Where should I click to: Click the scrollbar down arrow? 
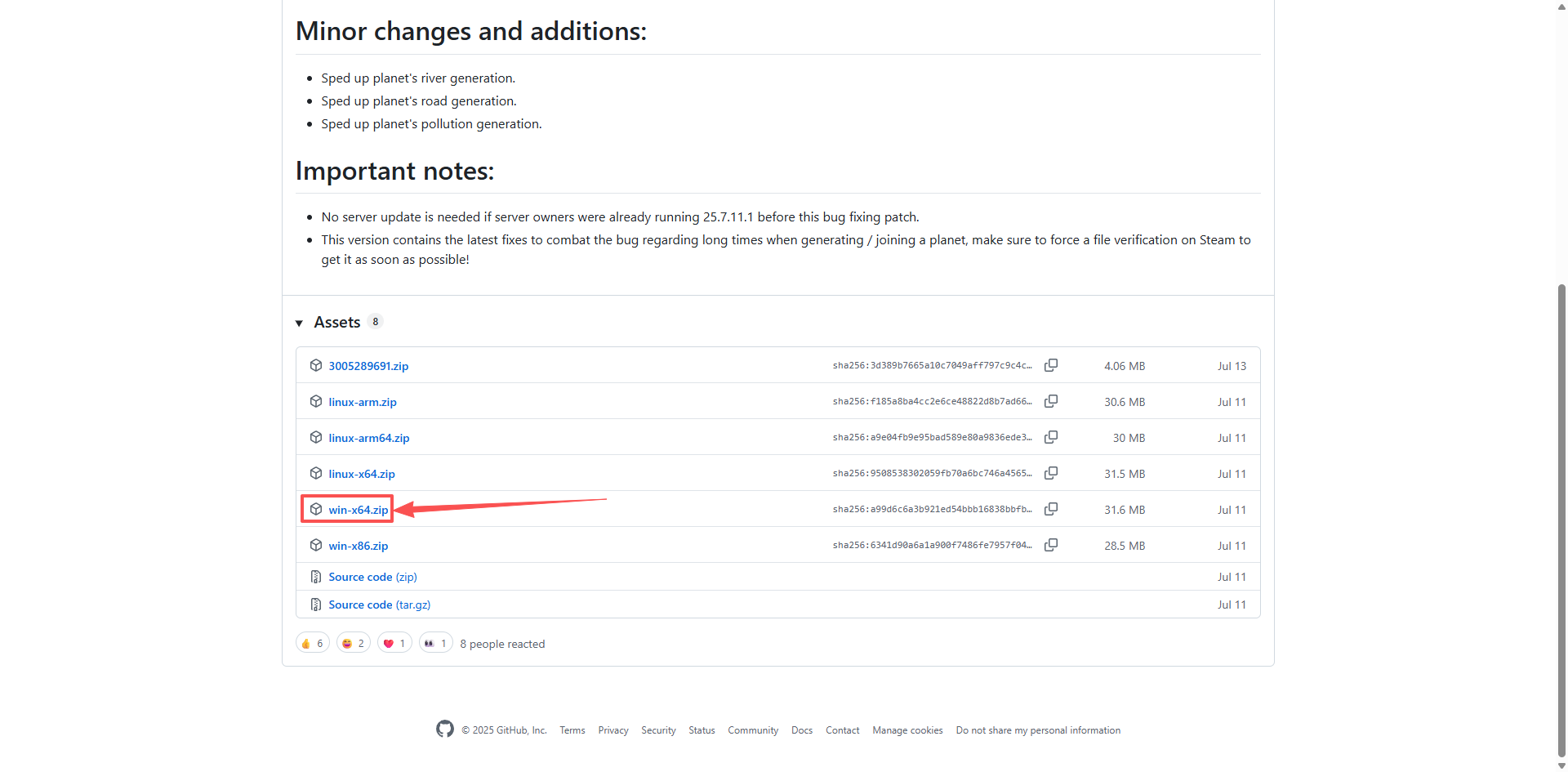pos(1561,765)
